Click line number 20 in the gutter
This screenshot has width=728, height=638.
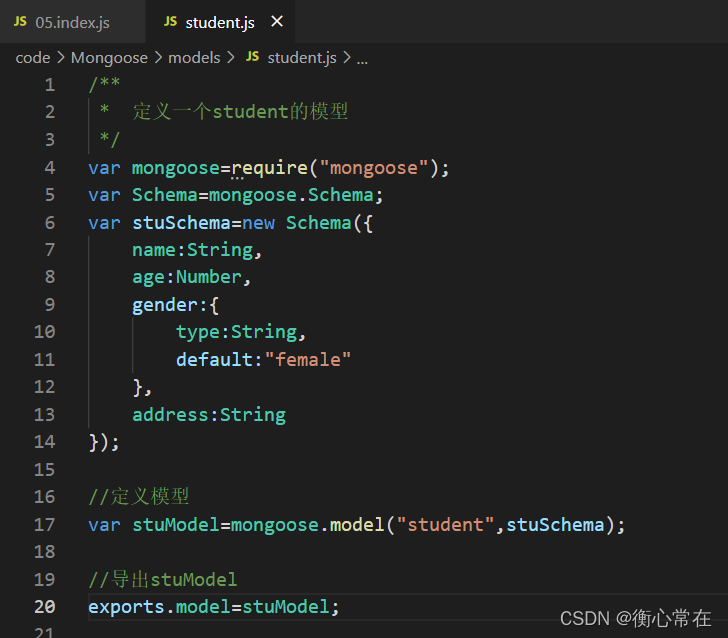pos(45,607)
